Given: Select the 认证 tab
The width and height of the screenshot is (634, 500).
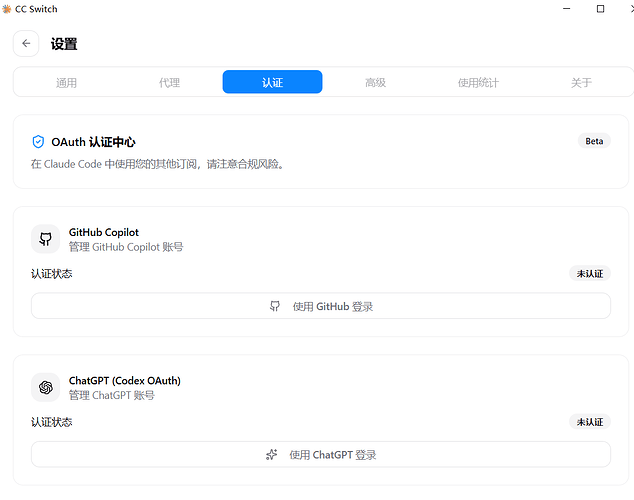Looking at the screenshot, I should pyautogui.click(x=273, y=82).
